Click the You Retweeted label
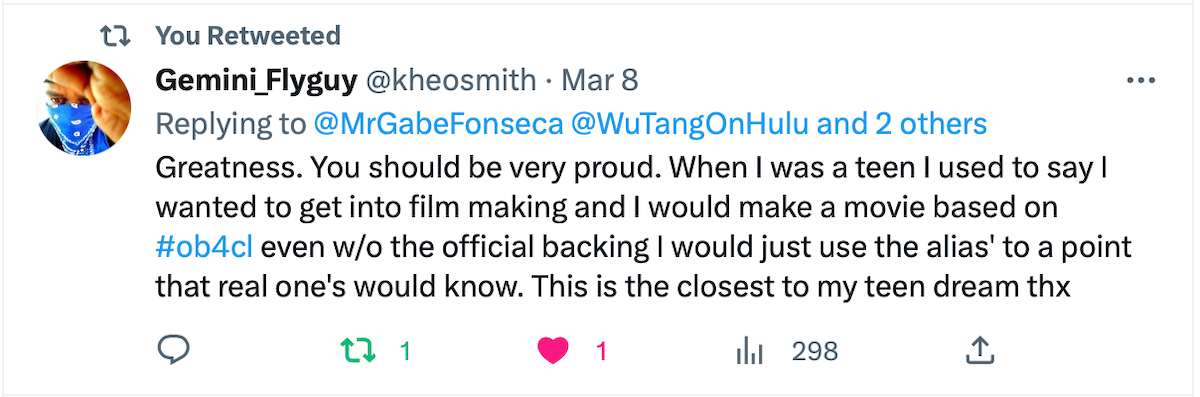The height and width of the screenshot is (397, 1200). (248, 36)
